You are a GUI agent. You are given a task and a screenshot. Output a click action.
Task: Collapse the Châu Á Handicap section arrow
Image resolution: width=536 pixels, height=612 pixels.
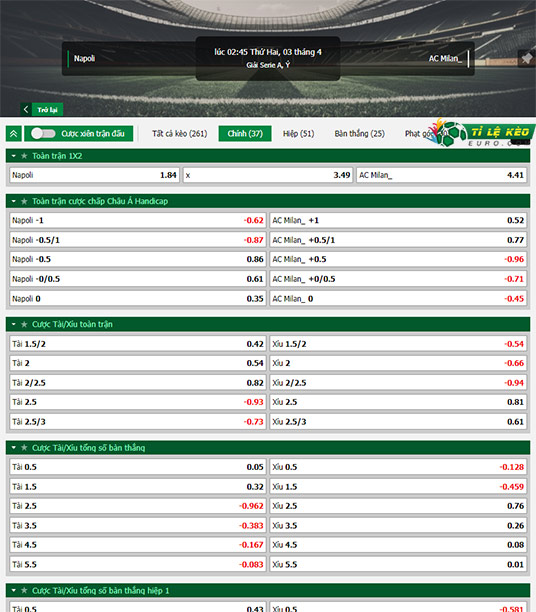click(x=14, y=201)
